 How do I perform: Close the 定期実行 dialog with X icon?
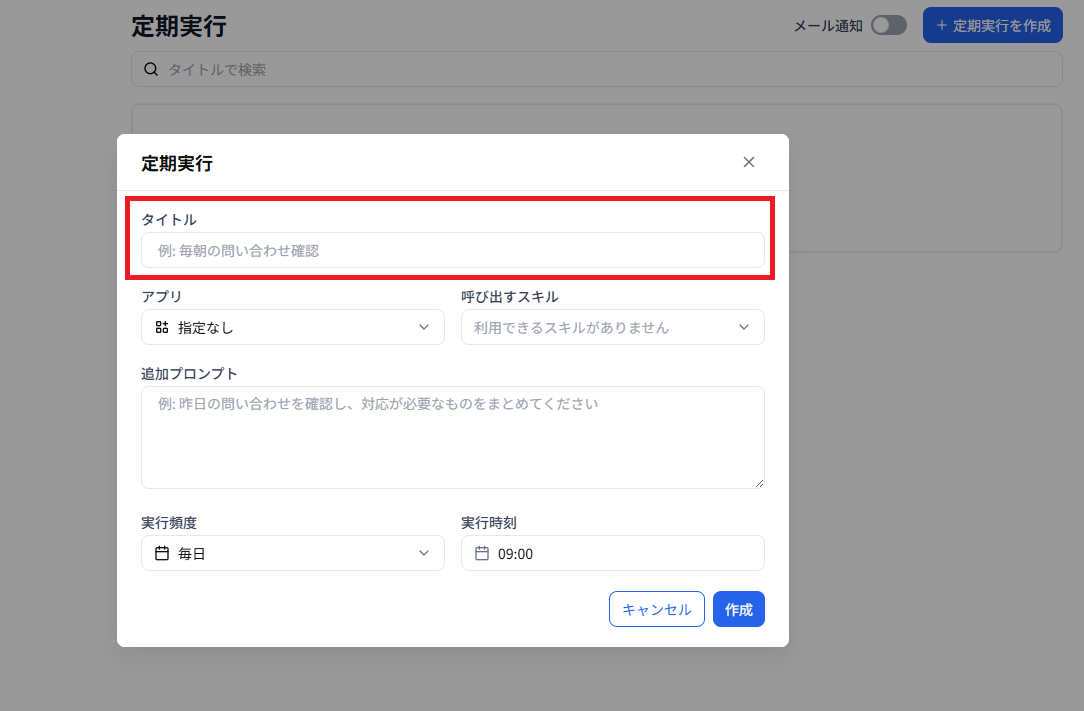pyautogui.click(x=749, y=162)
